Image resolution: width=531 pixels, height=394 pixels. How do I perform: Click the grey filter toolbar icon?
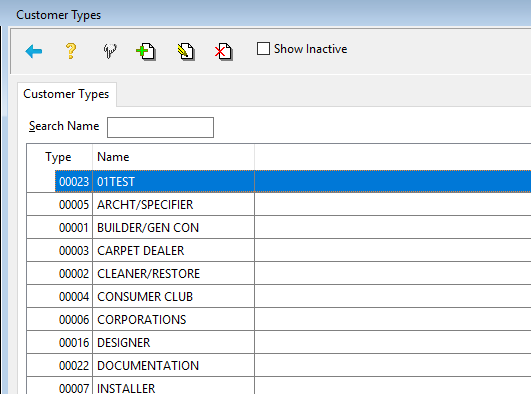(x=110, y=51)
